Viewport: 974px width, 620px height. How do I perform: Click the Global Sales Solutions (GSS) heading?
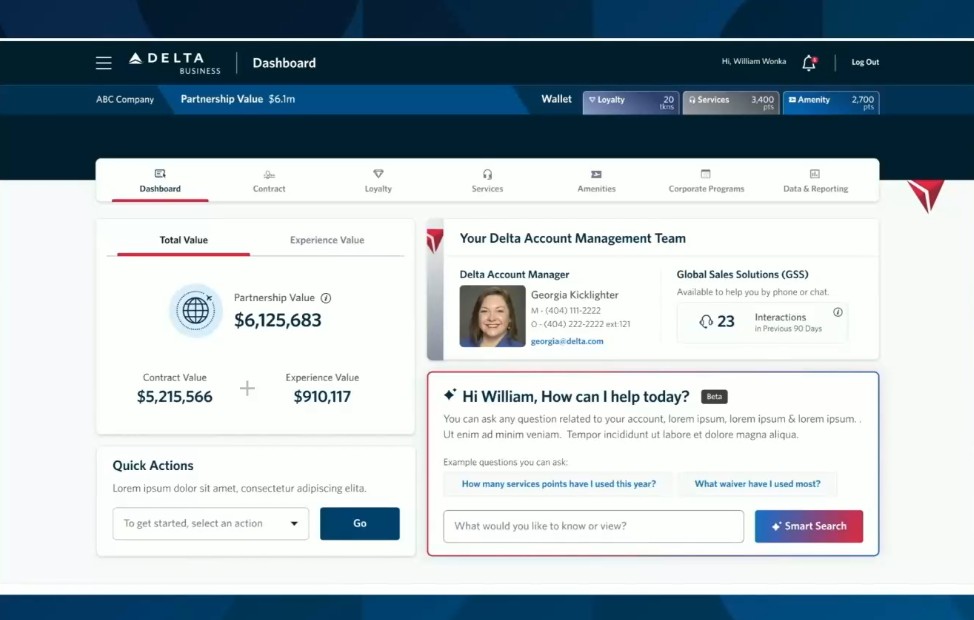click(742, 275)
